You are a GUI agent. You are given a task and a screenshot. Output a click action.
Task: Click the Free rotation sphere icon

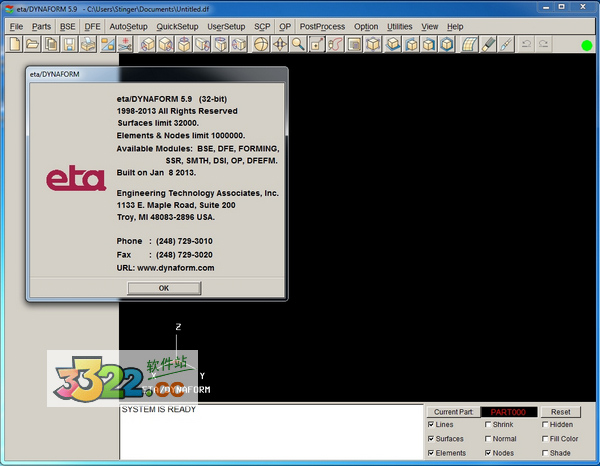261,44
